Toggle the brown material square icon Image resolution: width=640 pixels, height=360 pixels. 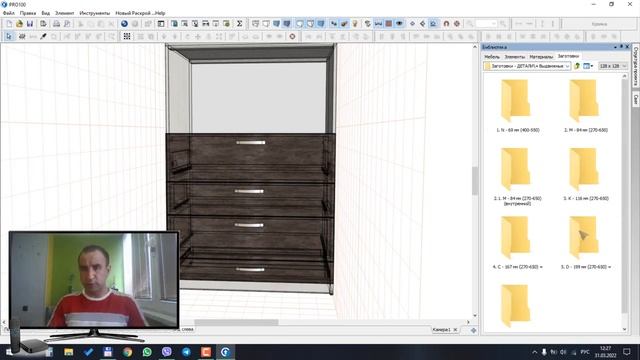389,24
